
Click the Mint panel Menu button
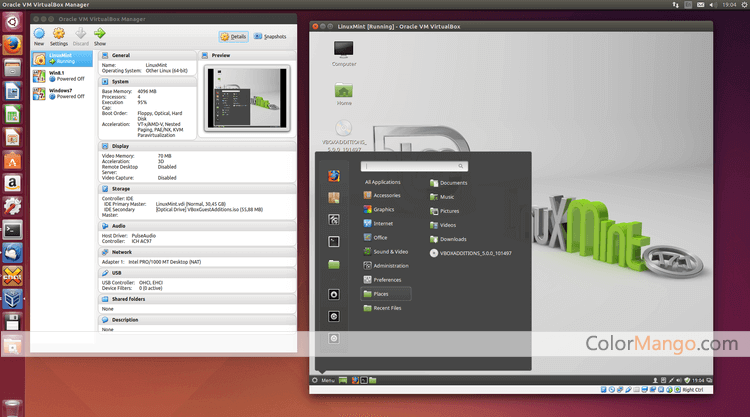pyautogui.click(x=323, y=380)
